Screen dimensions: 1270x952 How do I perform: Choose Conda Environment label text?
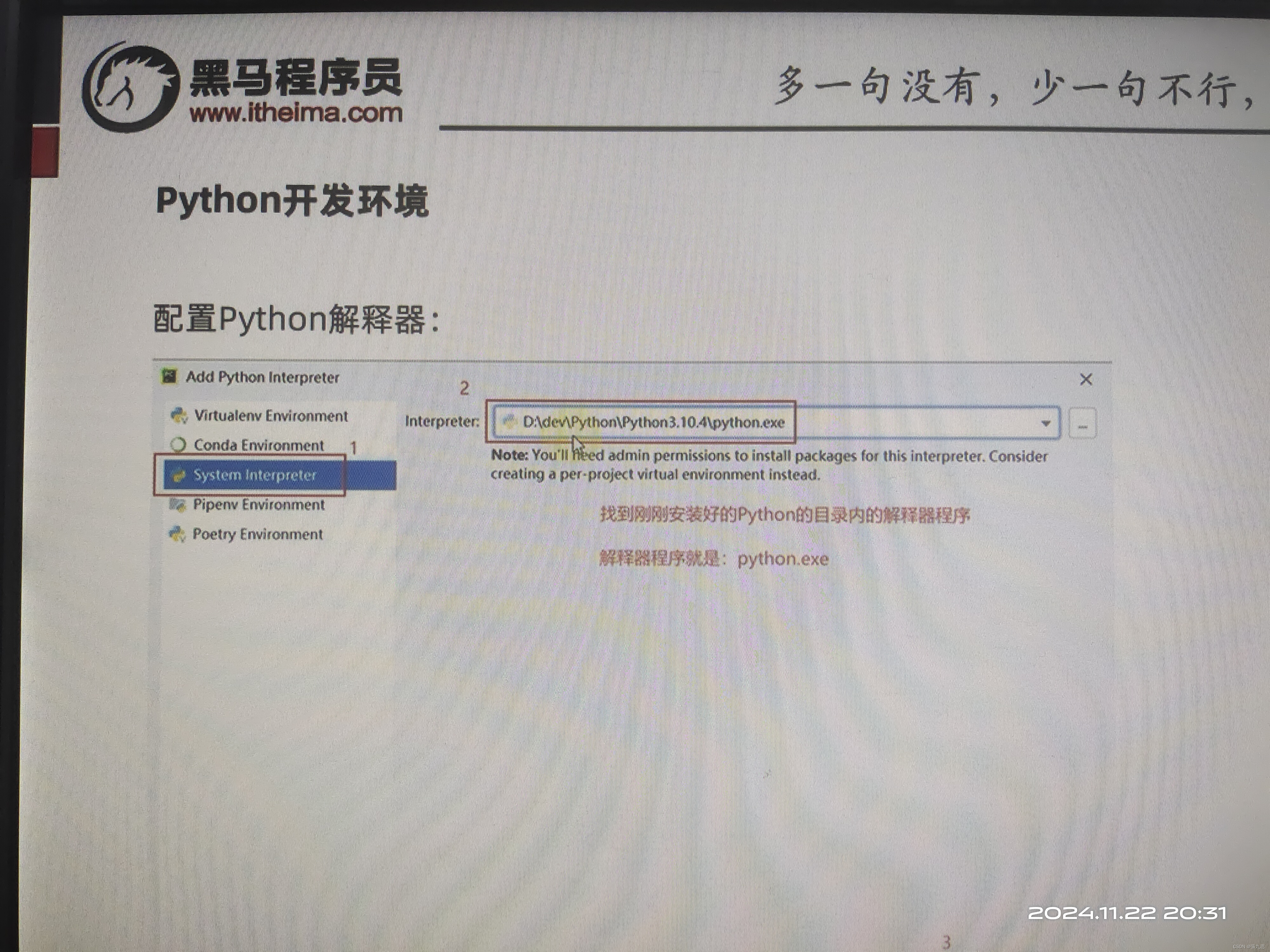(x=258, y=445)
